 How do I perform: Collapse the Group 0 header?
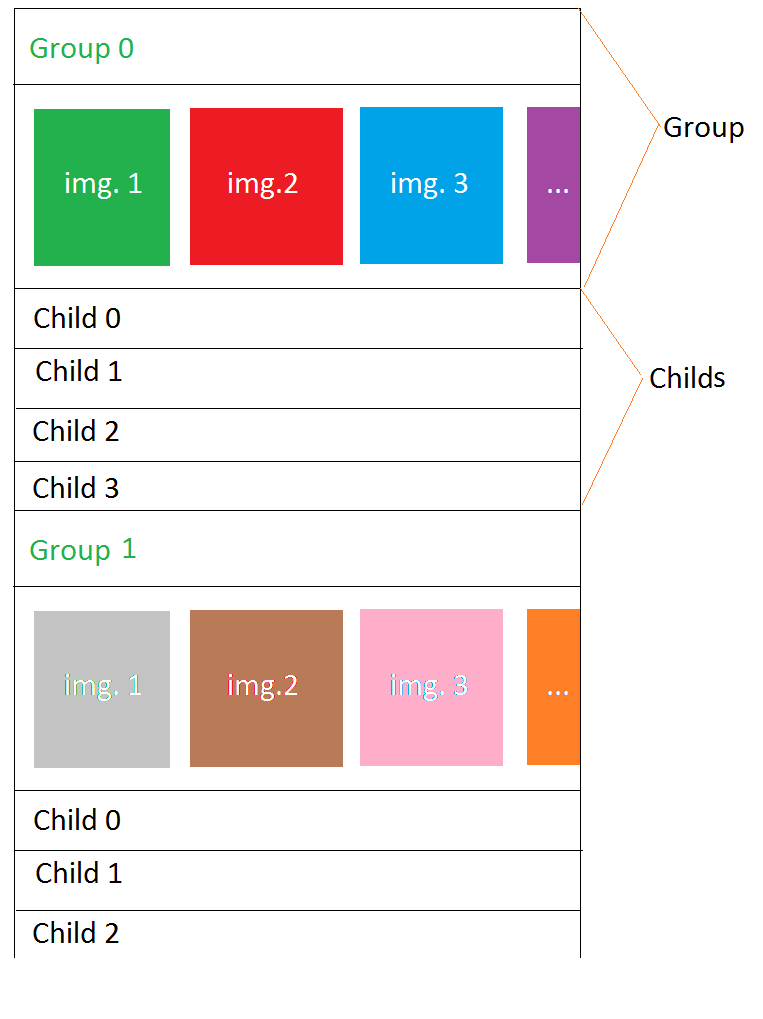(297, 47)
